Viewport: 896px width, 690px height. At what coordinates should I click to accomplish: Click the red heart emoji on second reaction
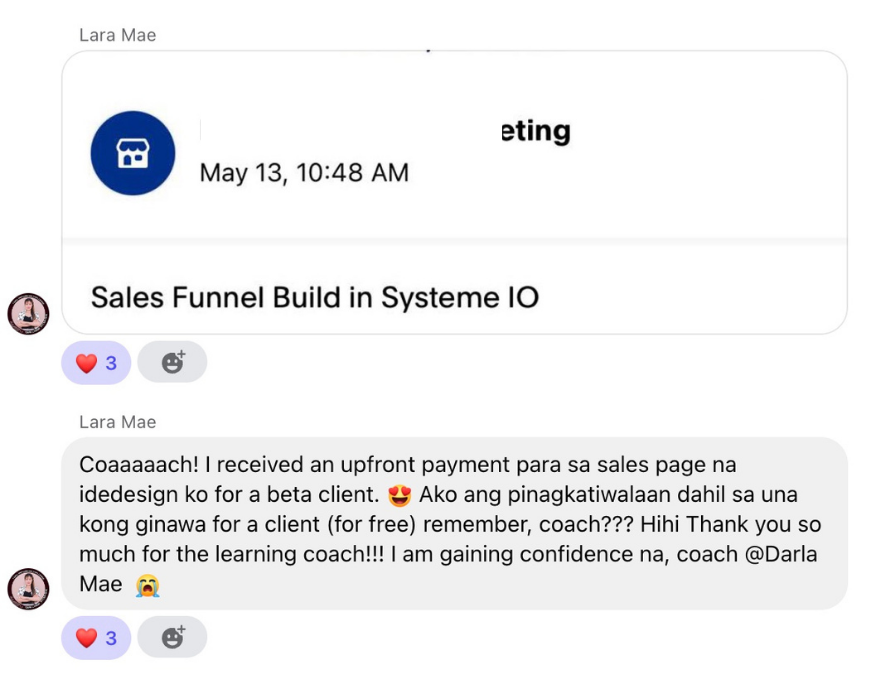(86, 638)
